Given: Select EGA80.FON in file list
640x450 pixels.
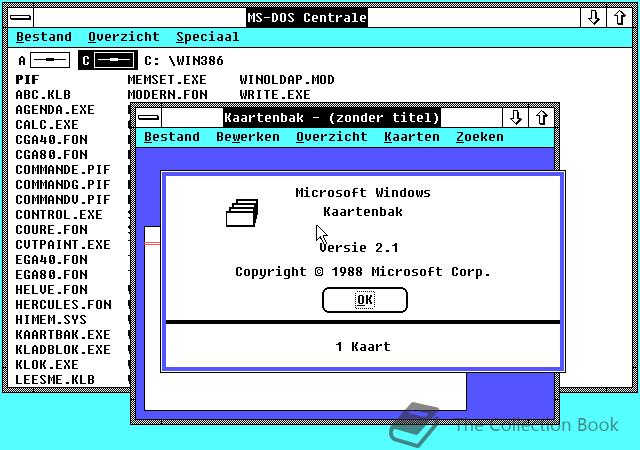Looking at the screenshot, I should 51,275.
